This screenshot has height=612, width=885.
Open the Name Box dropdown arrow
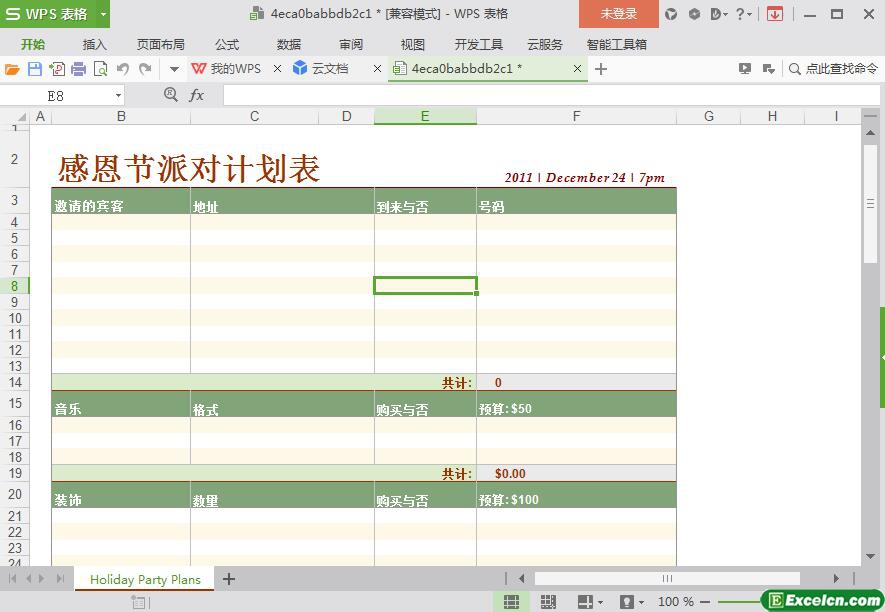pos(118,95)
